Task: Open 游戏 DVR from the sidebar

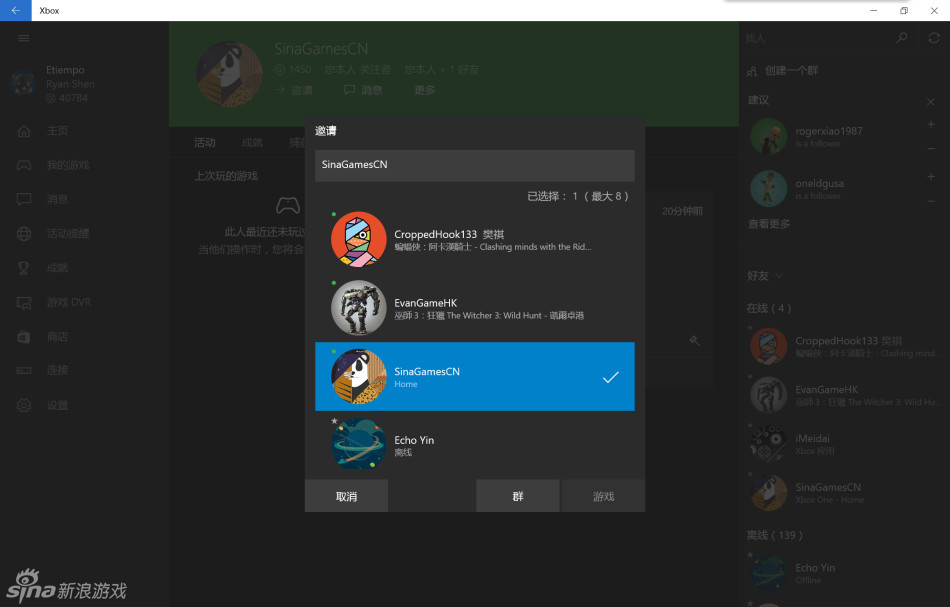Action: point(68,302)
